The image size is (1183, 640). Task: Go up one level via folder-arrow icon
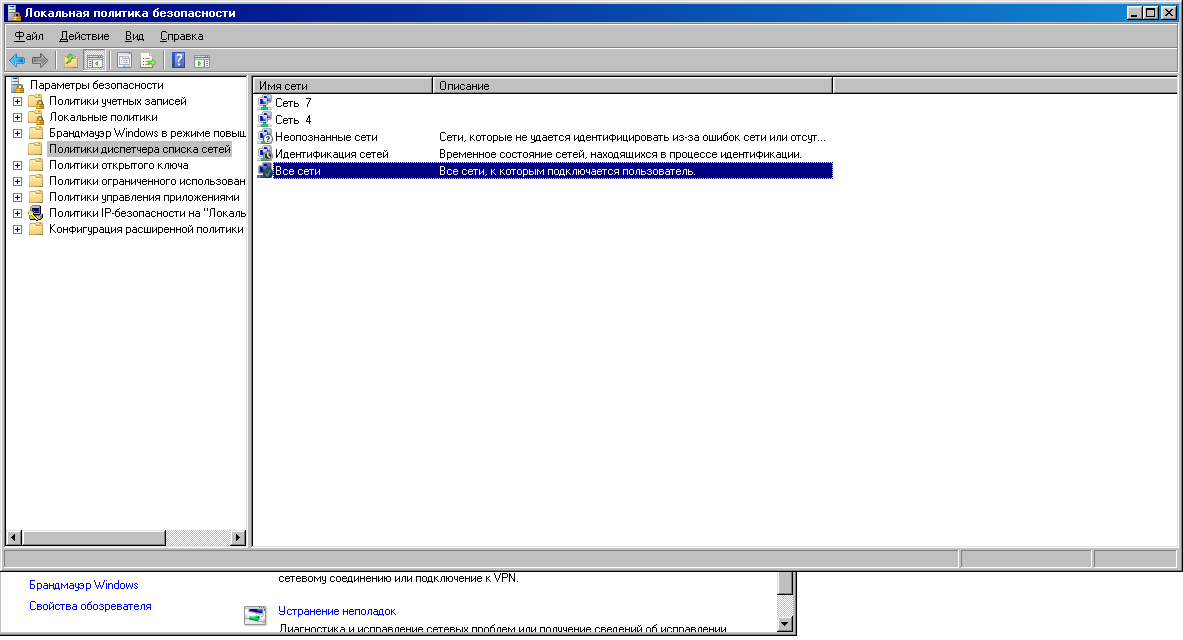[x=71, y=60]
